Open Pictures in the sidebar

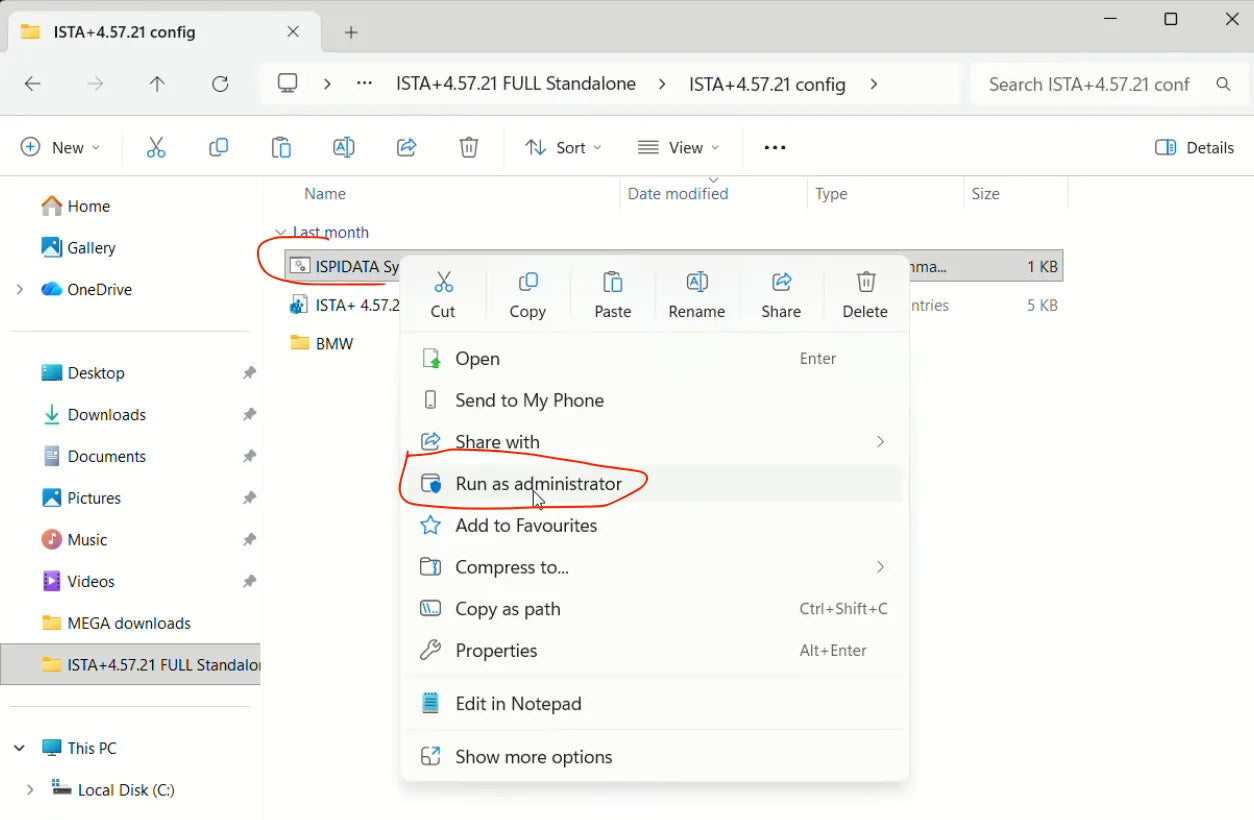[x=81, y=498]
